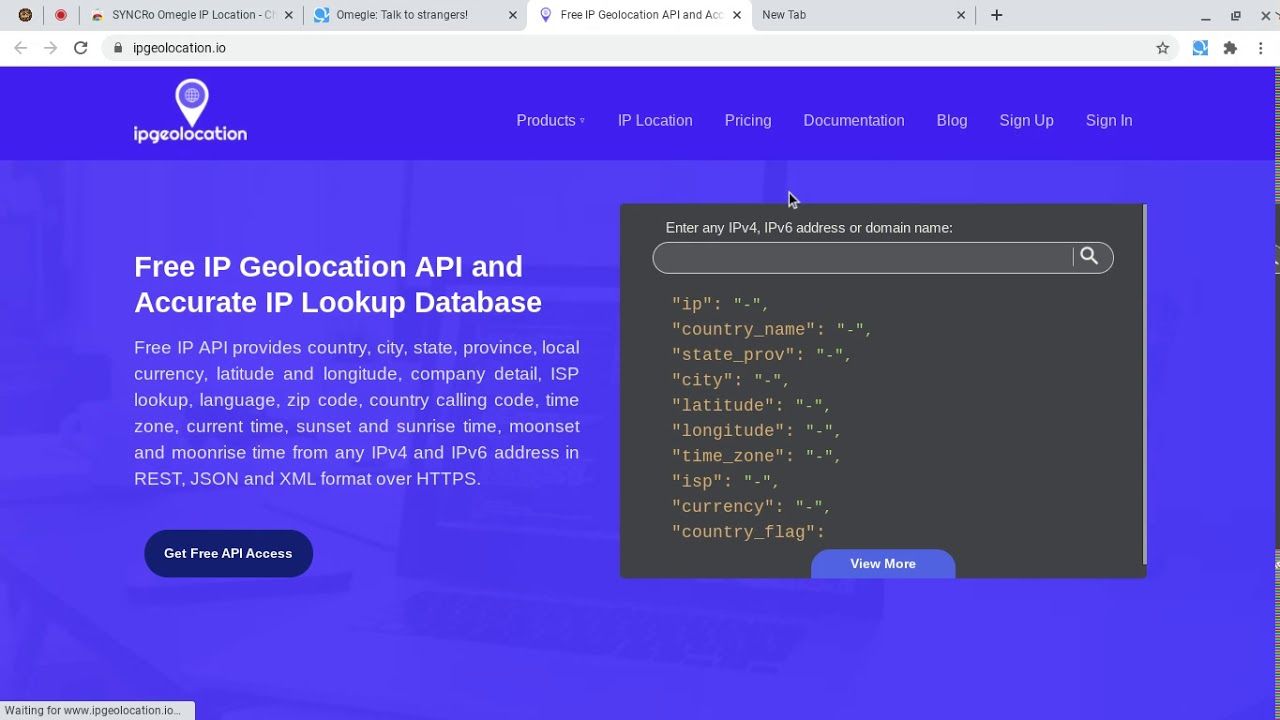Click the "country_name" result line
This screenshot has height=720, width=1280.
point(772,329)
